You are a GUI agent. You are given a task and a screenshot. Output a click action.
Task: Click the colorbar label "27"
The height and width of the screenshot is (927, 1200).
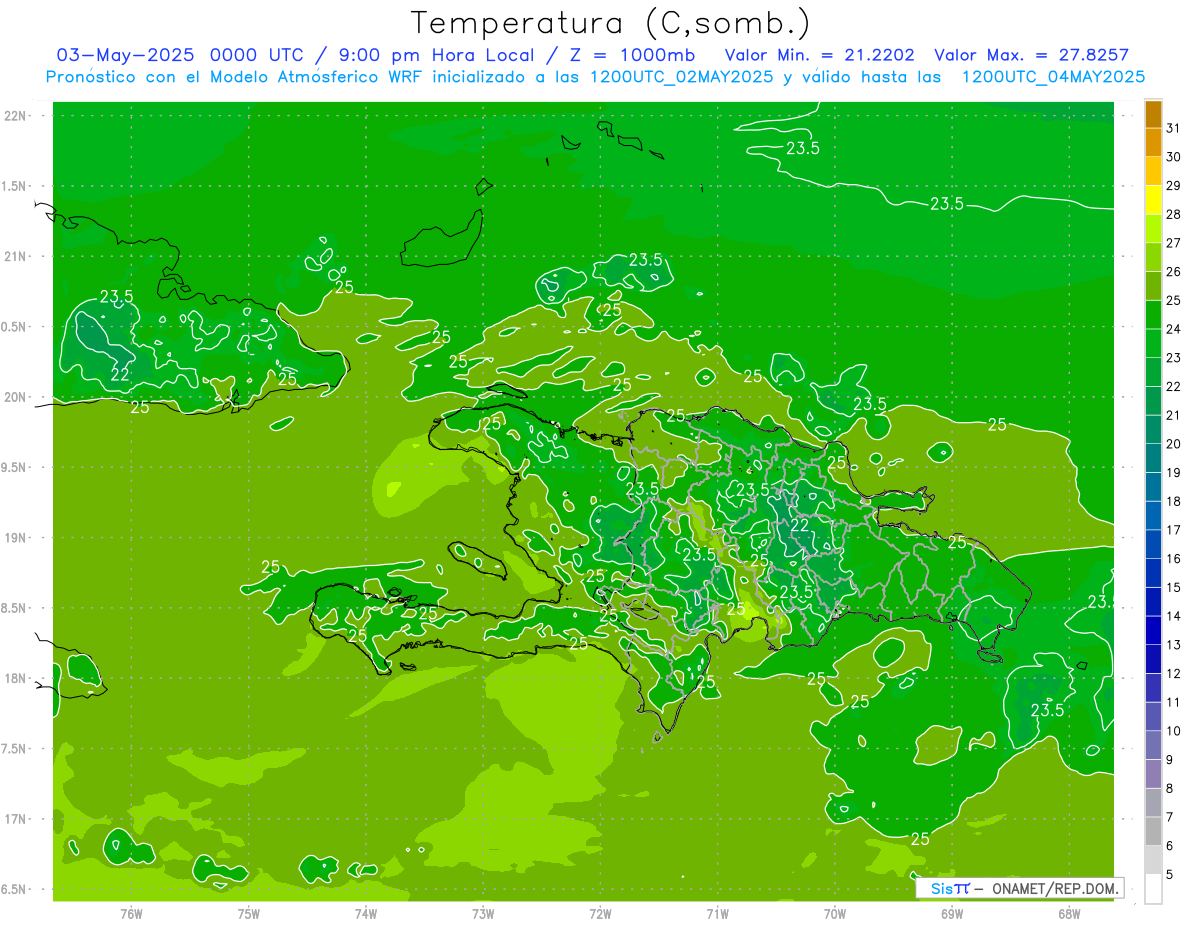(x=1174, y=243)
